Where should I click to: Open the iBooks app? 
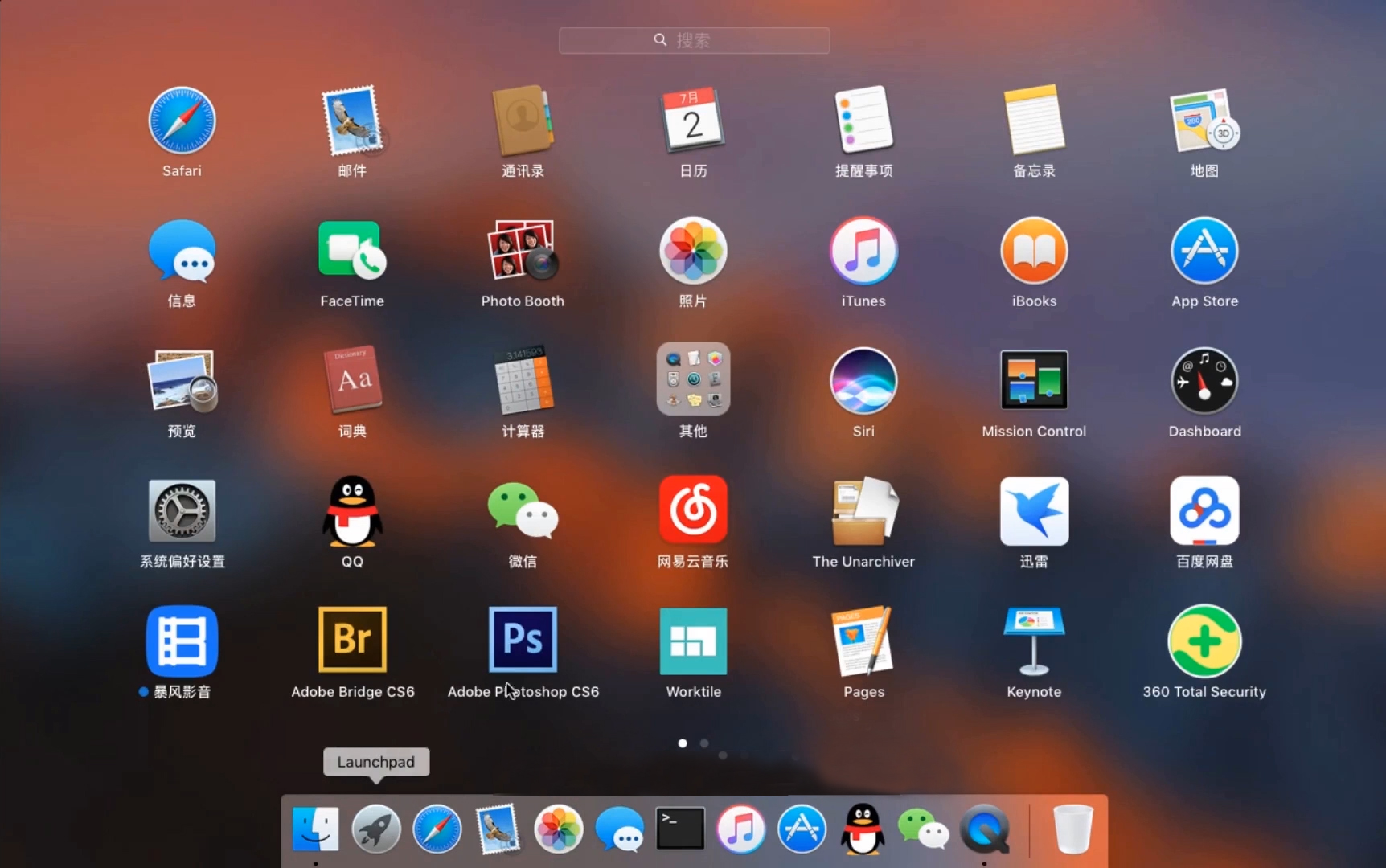(1035, 251)
